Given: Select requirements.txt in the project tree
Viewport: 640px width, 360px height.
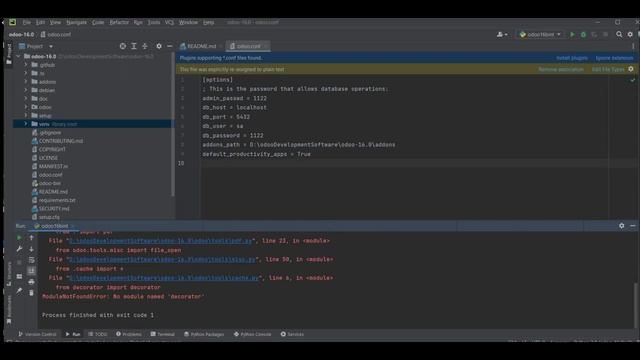Looking at the screenshot, I should [x=57, y=200].
